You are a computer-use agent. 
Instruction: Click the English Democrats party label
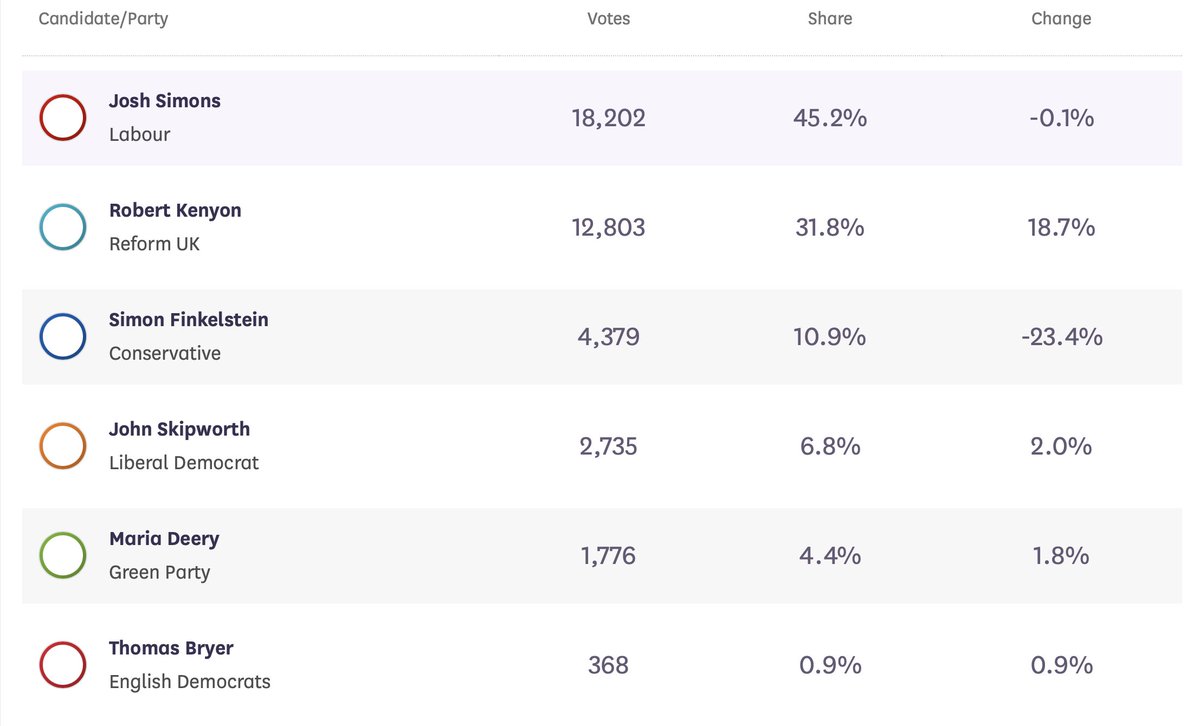(190, 682)
